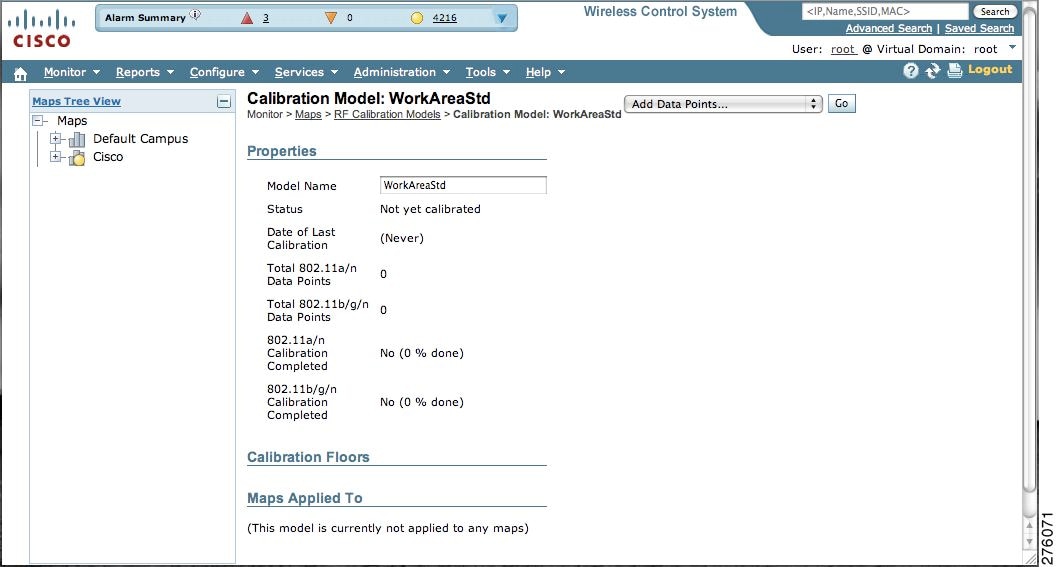Click the 802.11a/n 'No (0 % done)' value

coord(421,353)
